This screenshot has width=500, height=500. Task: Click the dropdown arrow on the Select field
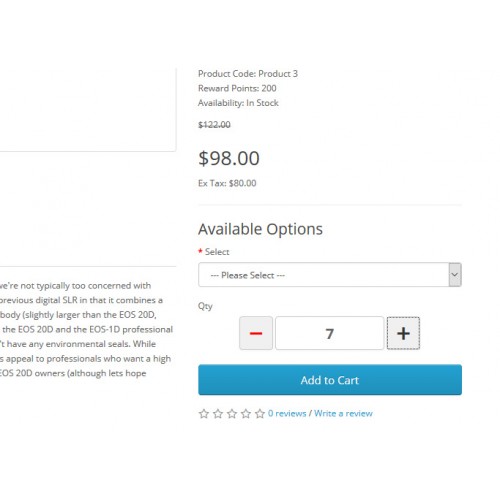[455, 275]
